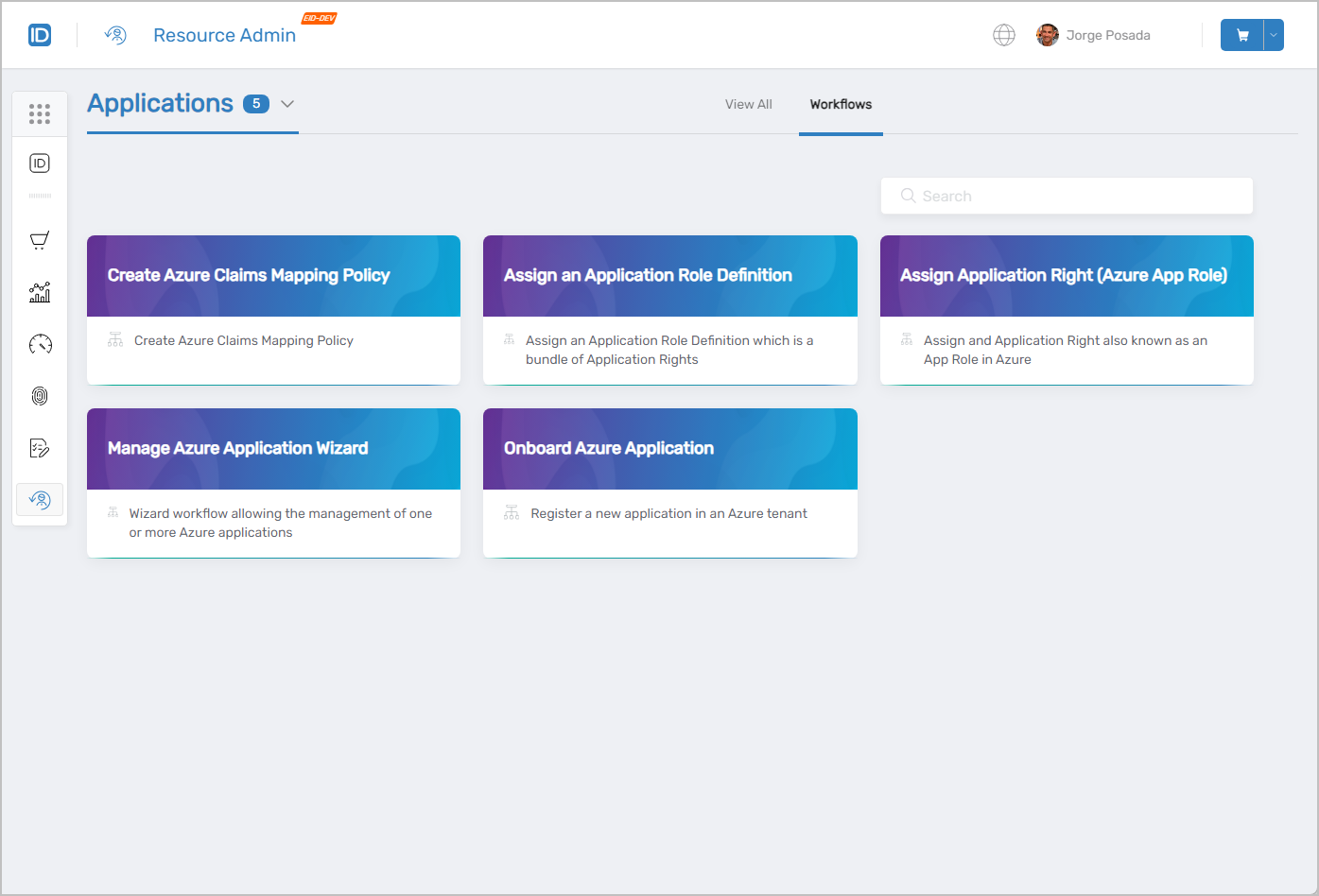Select the ID badge sidebar icon
1319x896 pixels.
pos(39,163)
